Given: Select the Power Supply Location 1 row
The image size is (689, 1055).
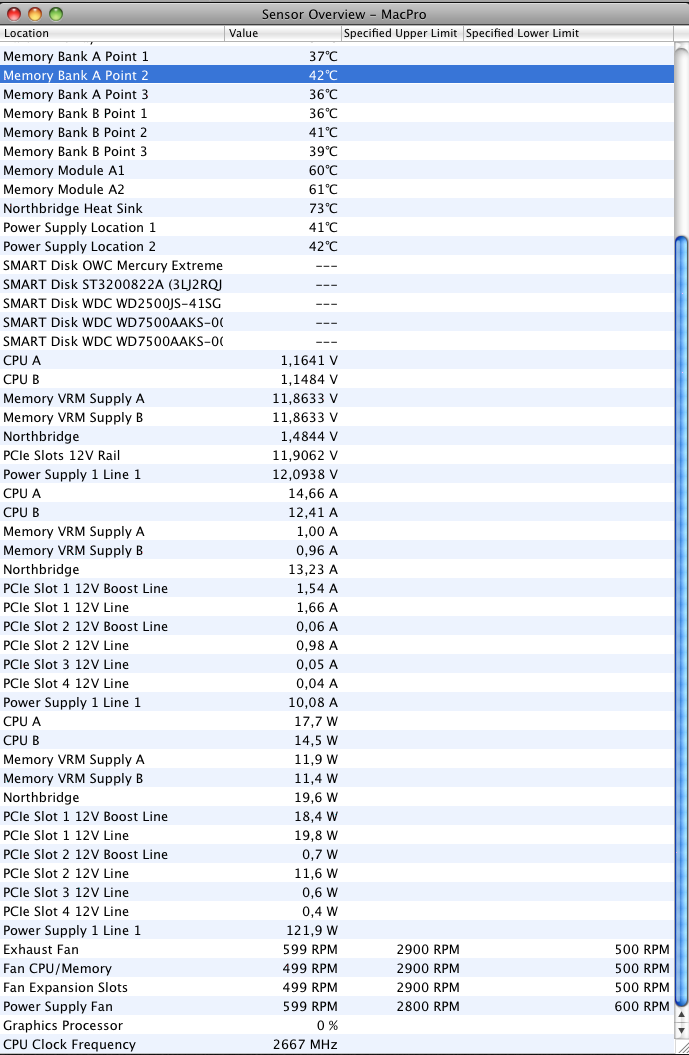Looking at the screenshot, I should point(336,227).
